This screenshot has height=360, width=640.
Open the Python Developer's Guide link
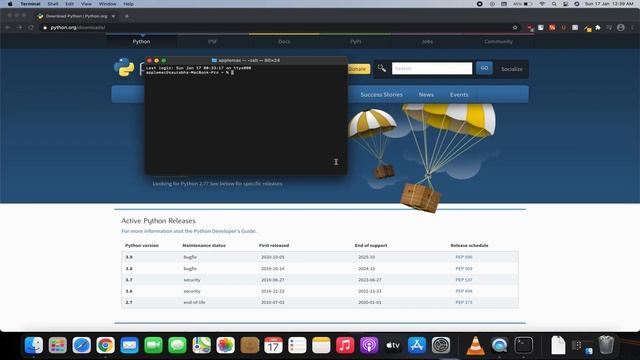coord(225,231)
